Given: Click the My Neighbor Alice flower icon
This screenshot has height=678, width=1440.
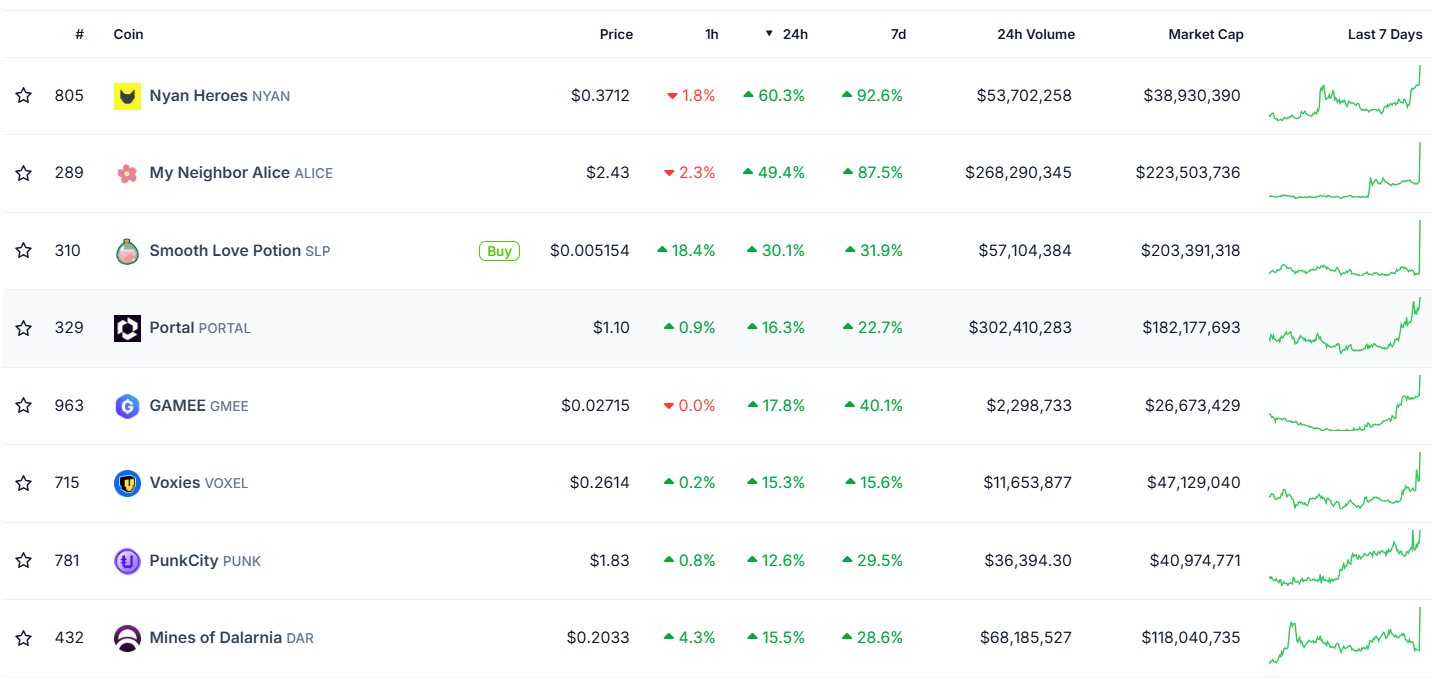Looking at the screenshot, I should coord(127,173).
